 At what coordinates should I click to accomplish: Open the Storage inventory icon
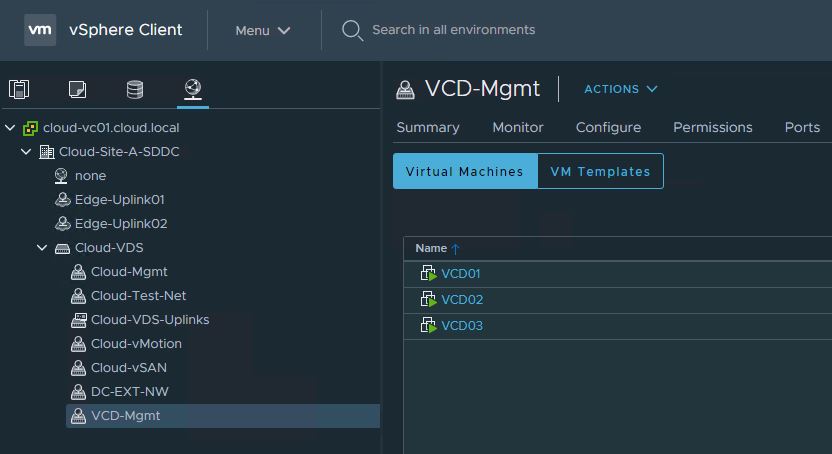click(x=135, y=90)
